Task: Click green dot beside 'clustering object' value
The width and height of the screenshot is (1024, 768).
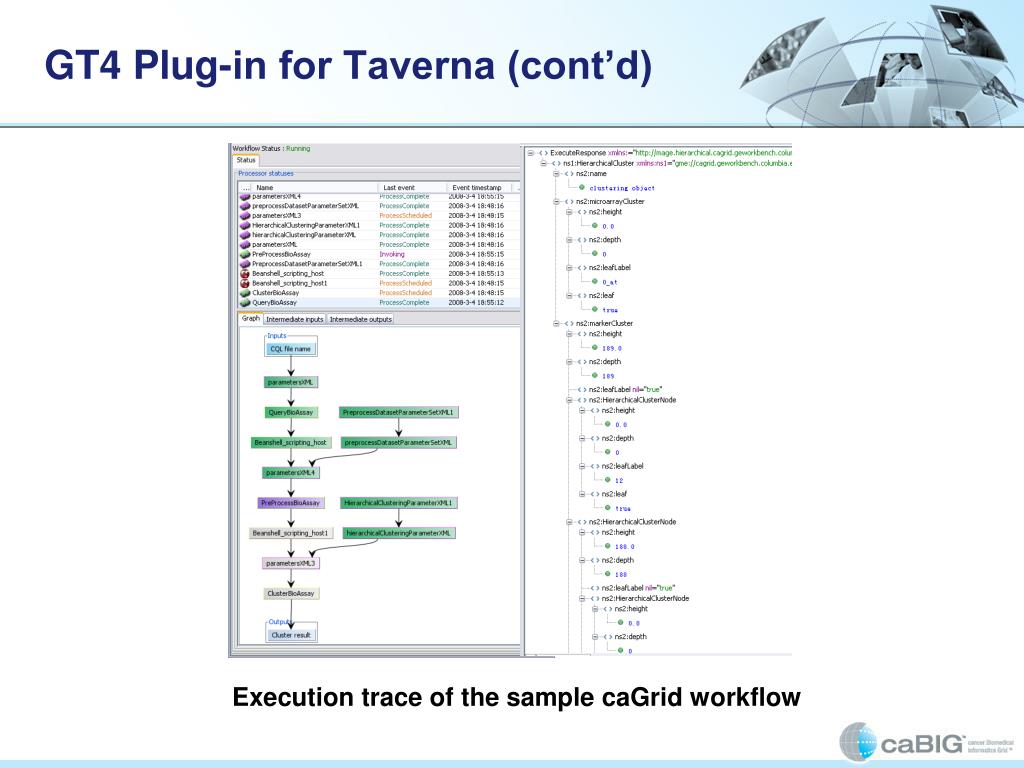Action: point(582,187)
